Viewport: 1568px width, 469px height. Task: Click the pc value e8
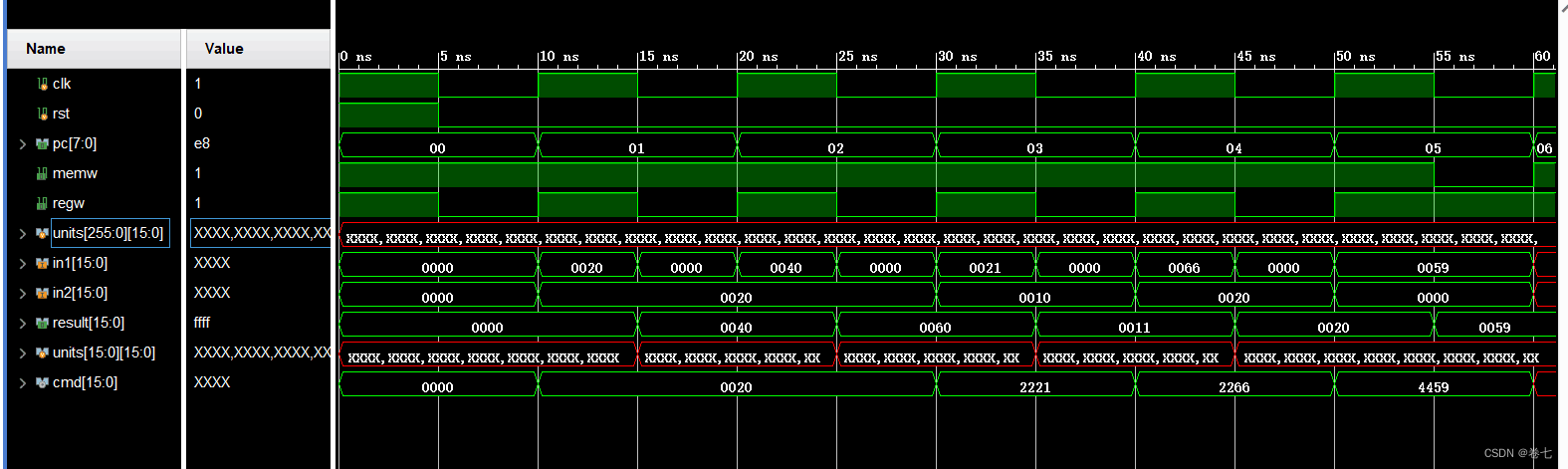coord(202,143)
